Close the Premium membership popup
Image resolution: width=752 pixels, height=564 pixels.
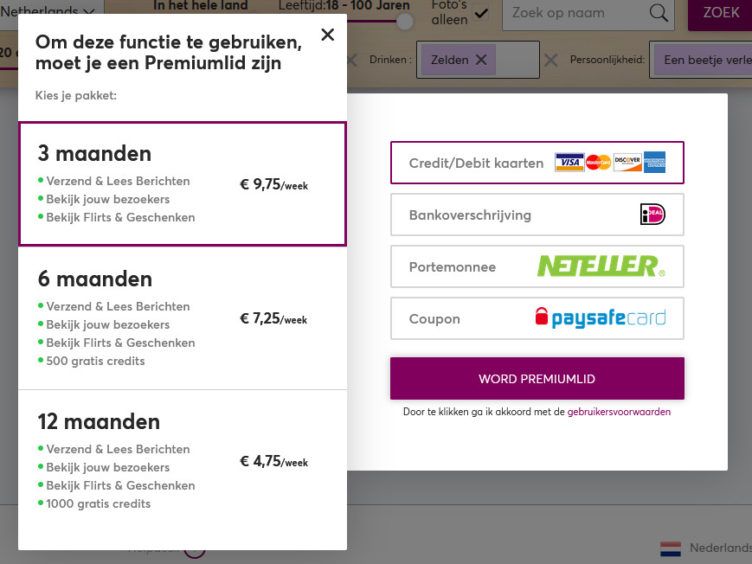327,36
